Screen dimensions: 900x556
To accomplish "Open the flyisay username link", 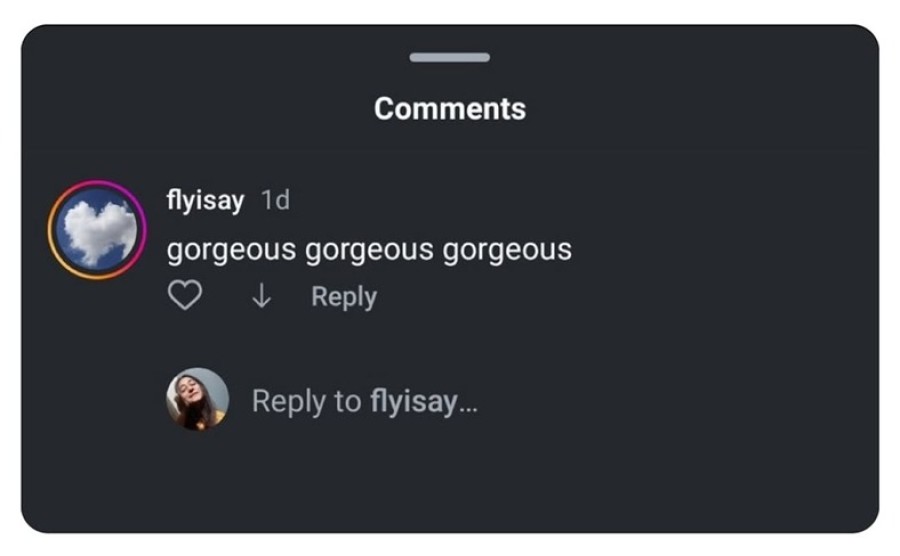I will click(205, 200).
